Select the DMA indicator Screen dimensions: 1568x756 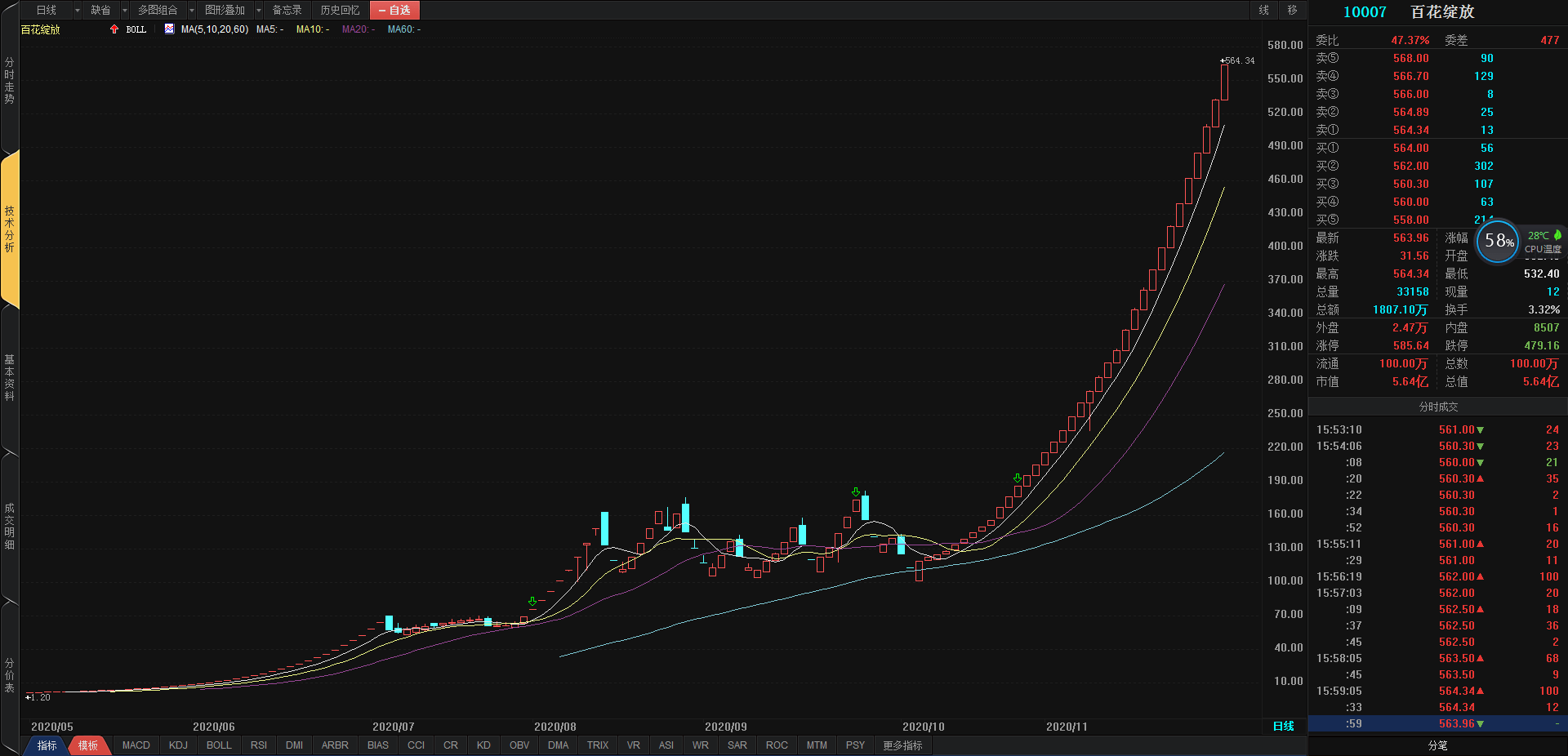pyautogui.click(x=559, y=745)
